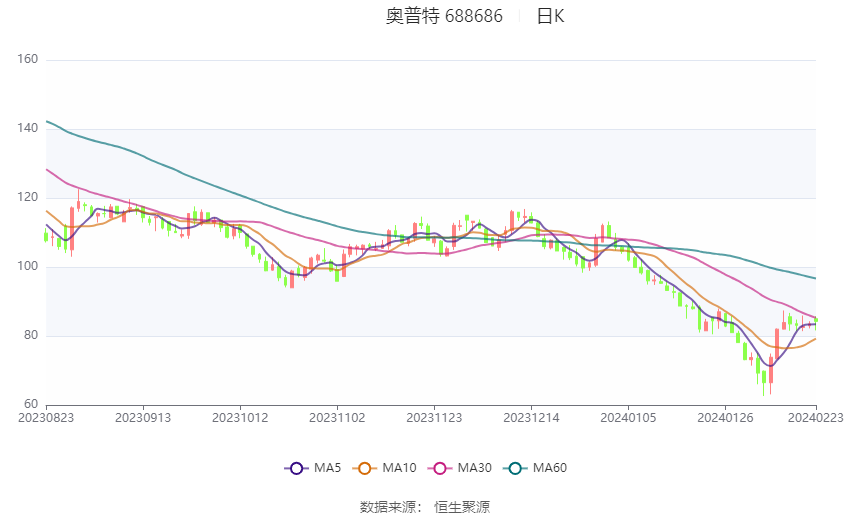Viewport: 850px width, 517px height.
Task: Click the chart title 奥普特 688686
Action: tap(444, 16)
